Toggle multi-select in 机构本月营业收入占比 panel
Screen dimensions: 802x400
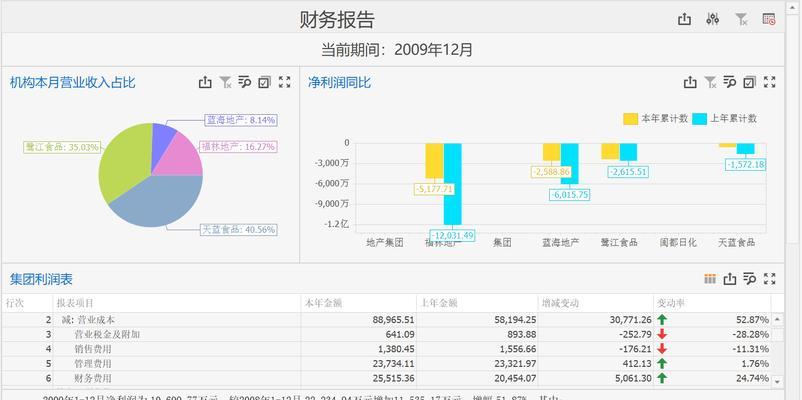tap(264, 82)
